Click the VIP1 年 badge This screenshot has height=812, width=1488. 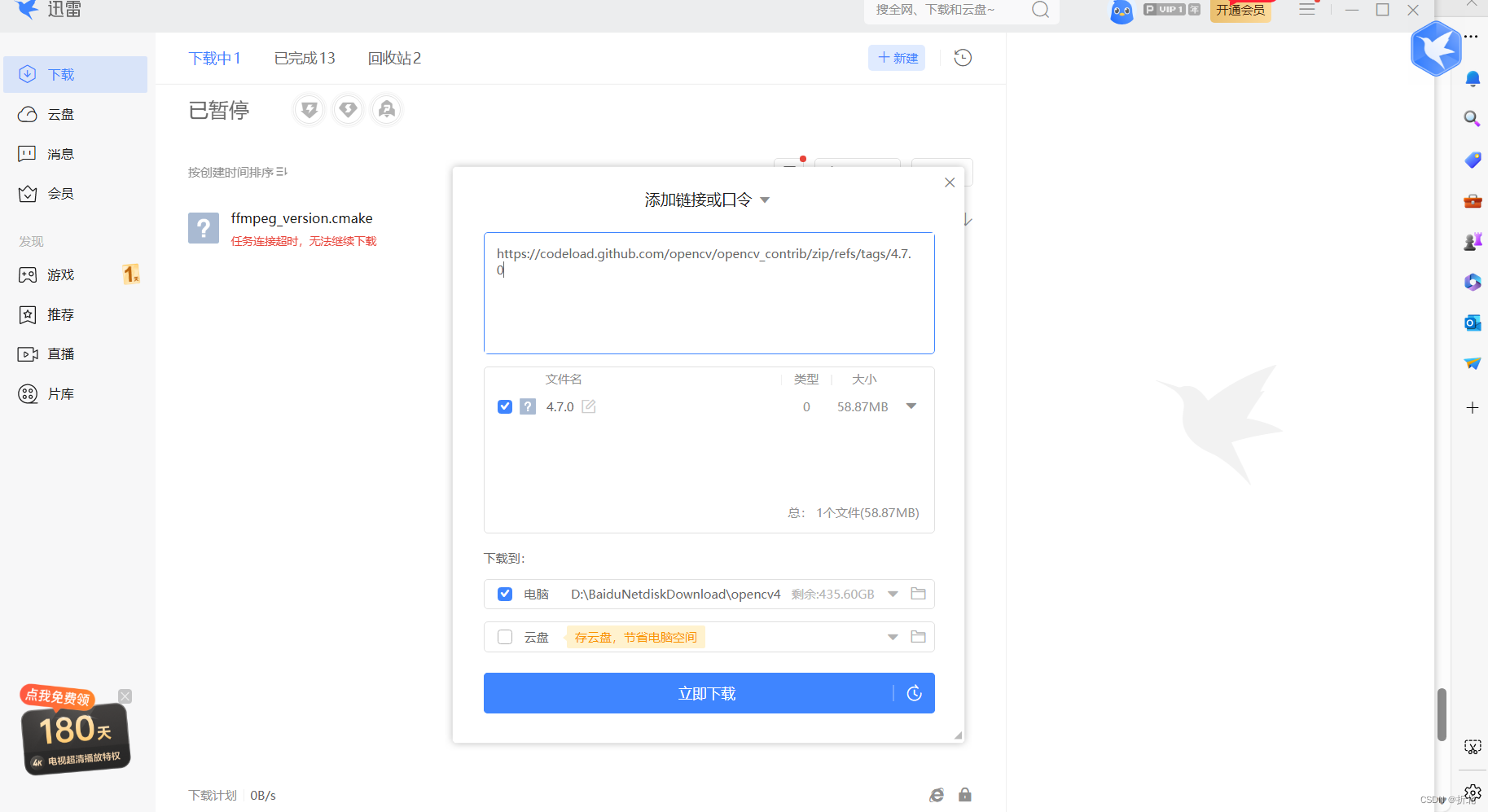tap(1171, 10)
